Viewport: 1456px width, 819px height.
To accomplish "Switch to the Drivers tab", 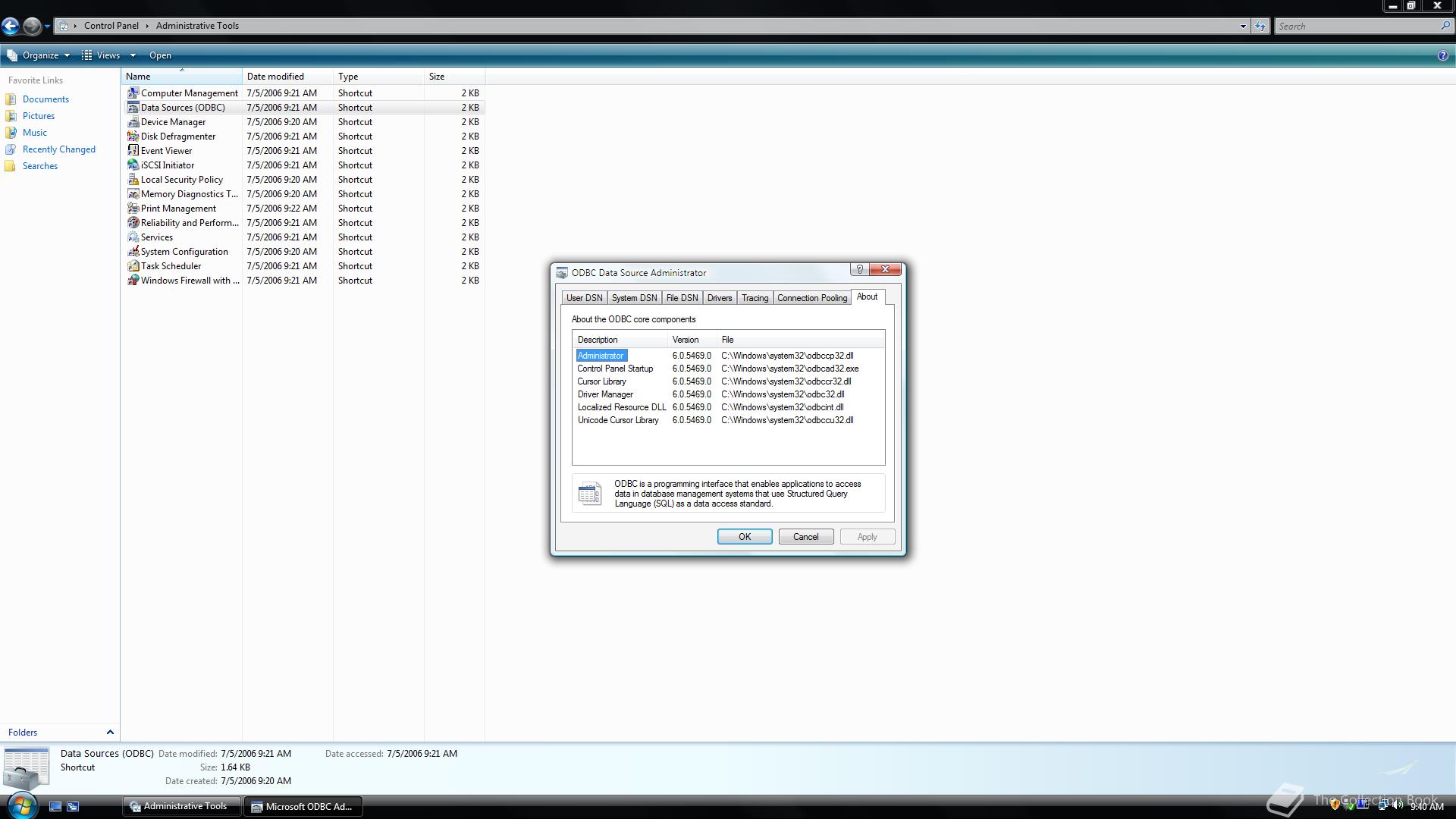I will pos(719,298).
